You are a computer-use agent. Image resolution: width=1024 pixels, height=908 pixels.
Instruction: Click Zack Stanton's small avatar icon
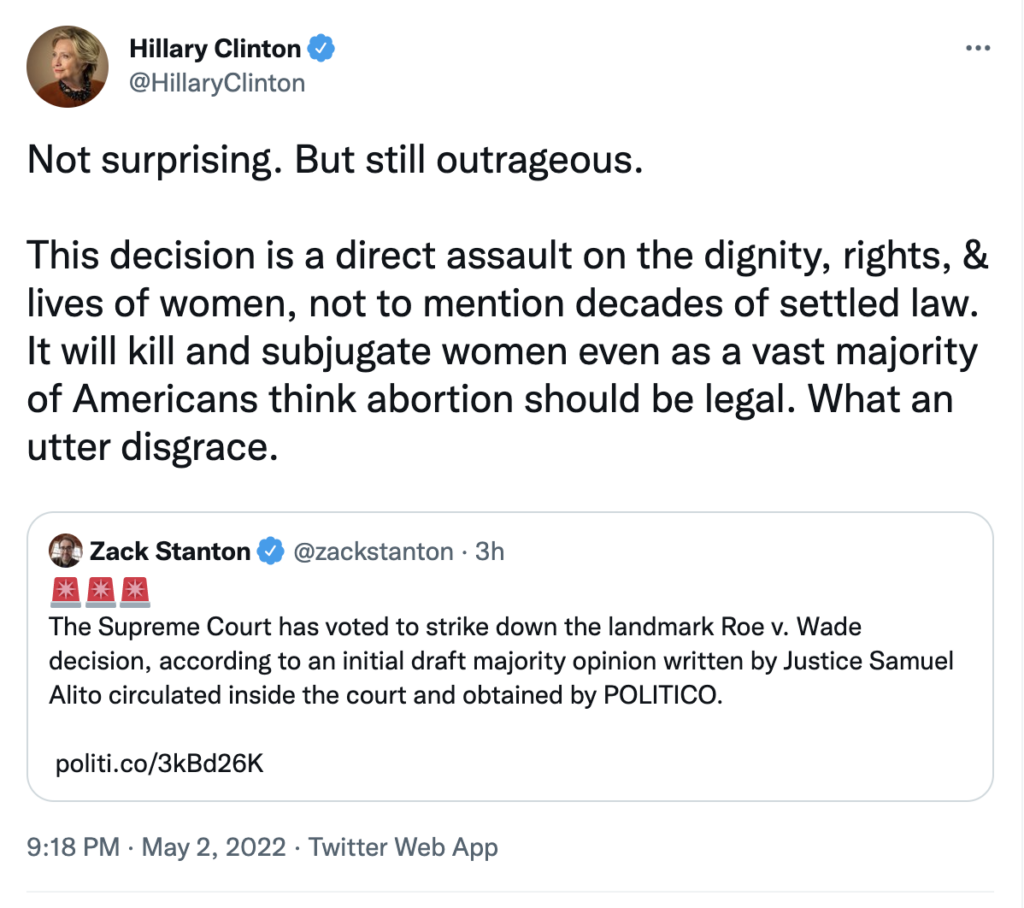[66, 551]
